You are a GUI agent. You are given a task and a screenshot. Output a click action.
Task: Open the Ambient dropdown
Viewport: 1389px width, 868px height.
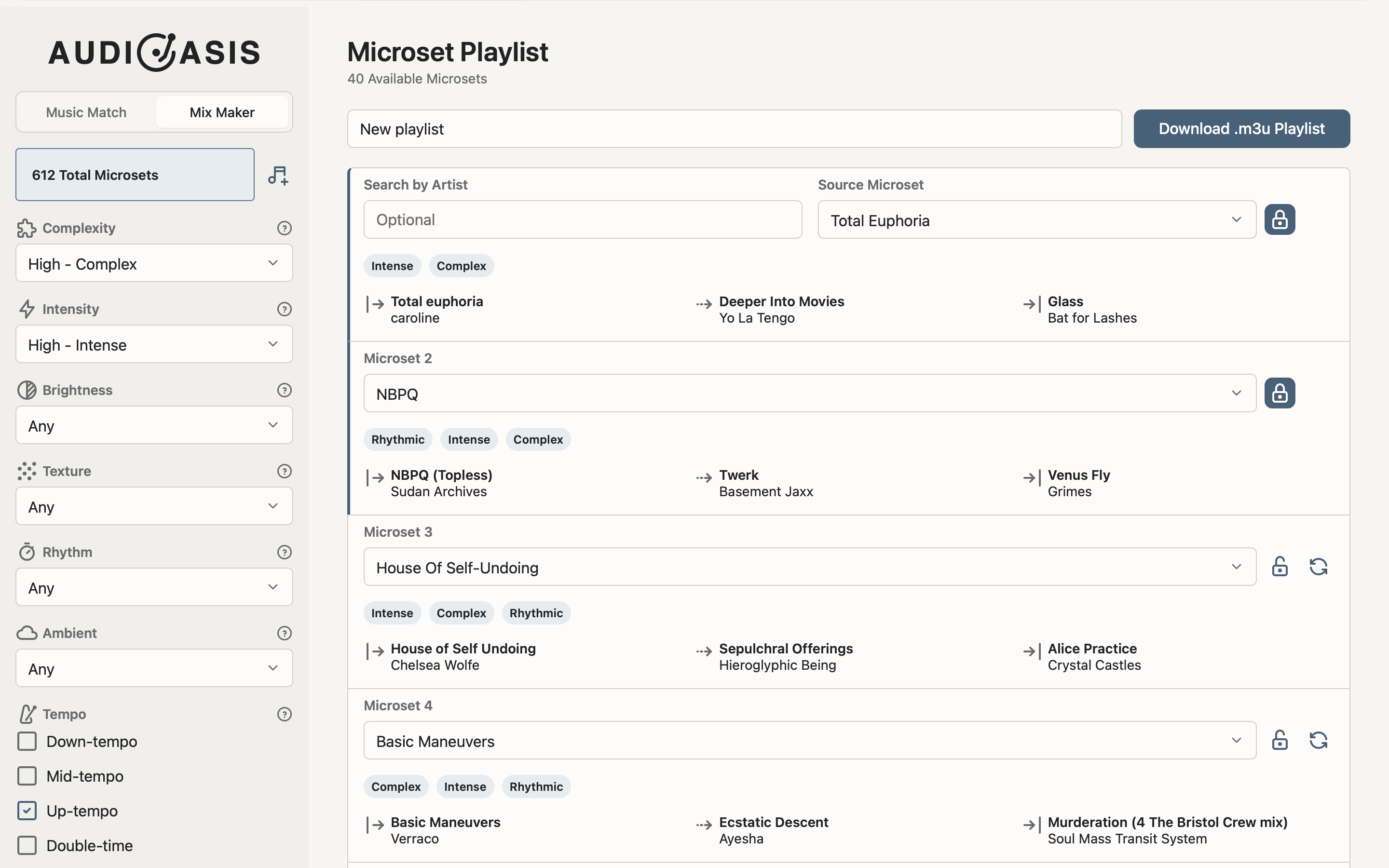click(x=154, y=668)
